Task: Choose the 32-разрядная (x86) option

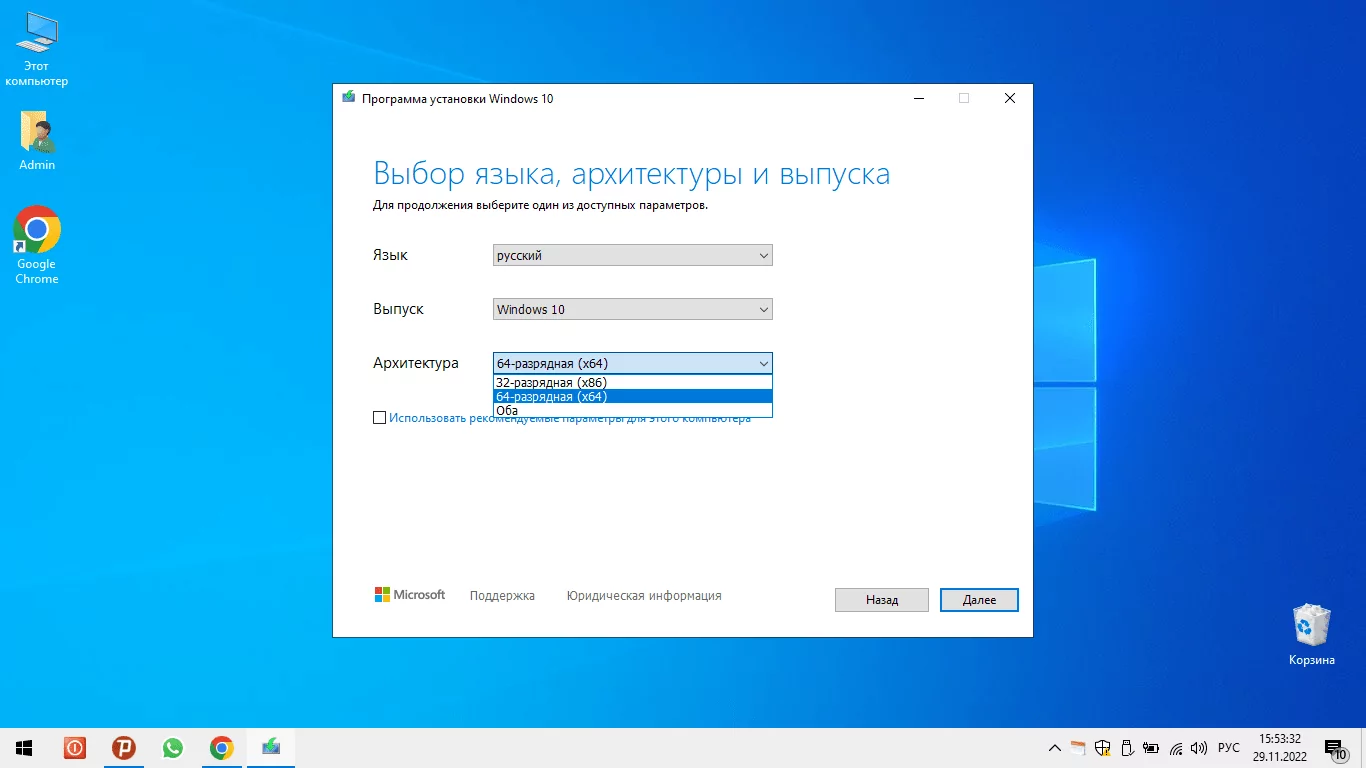Action: (552, 382)
